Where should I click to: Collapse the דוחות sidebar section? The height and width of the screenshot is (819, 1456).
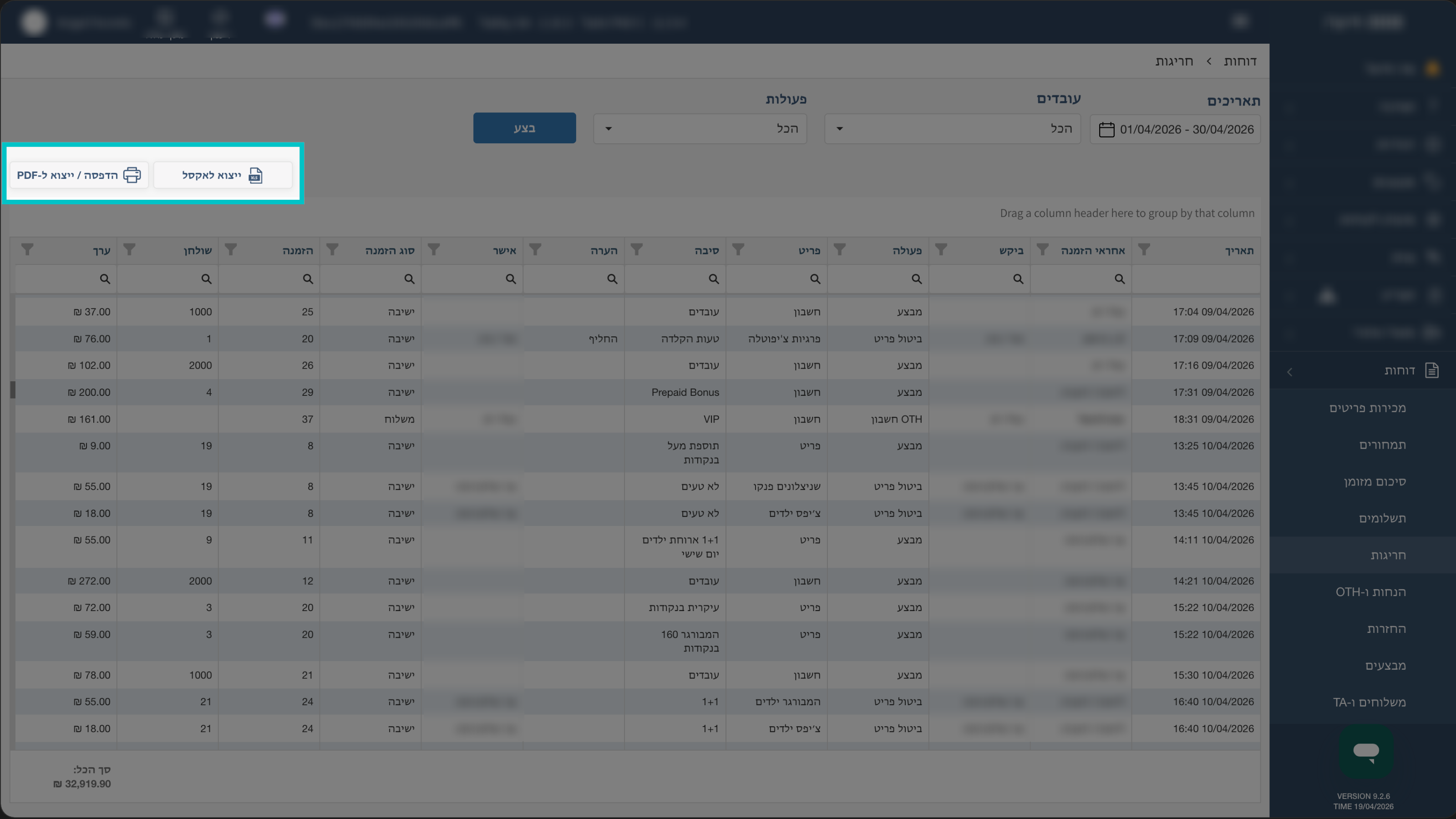click(1289, 372)
